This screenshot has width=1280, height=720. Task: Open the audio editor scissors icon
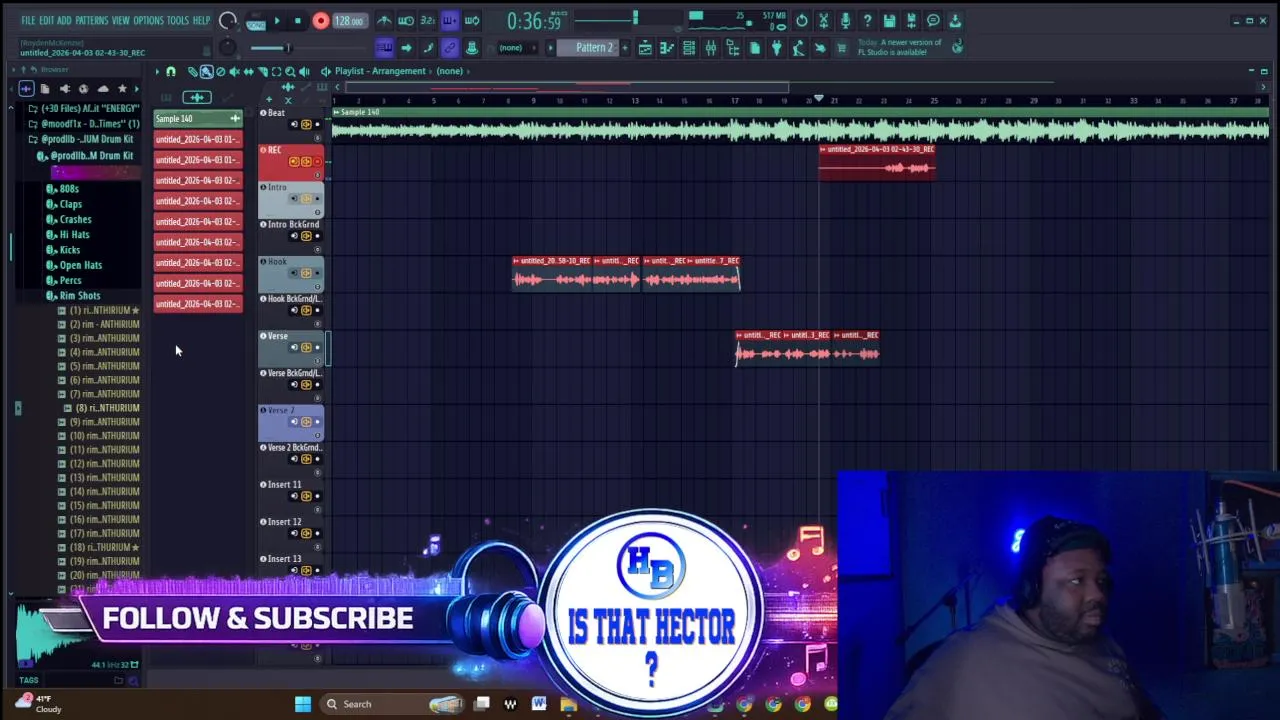point(824,21)
